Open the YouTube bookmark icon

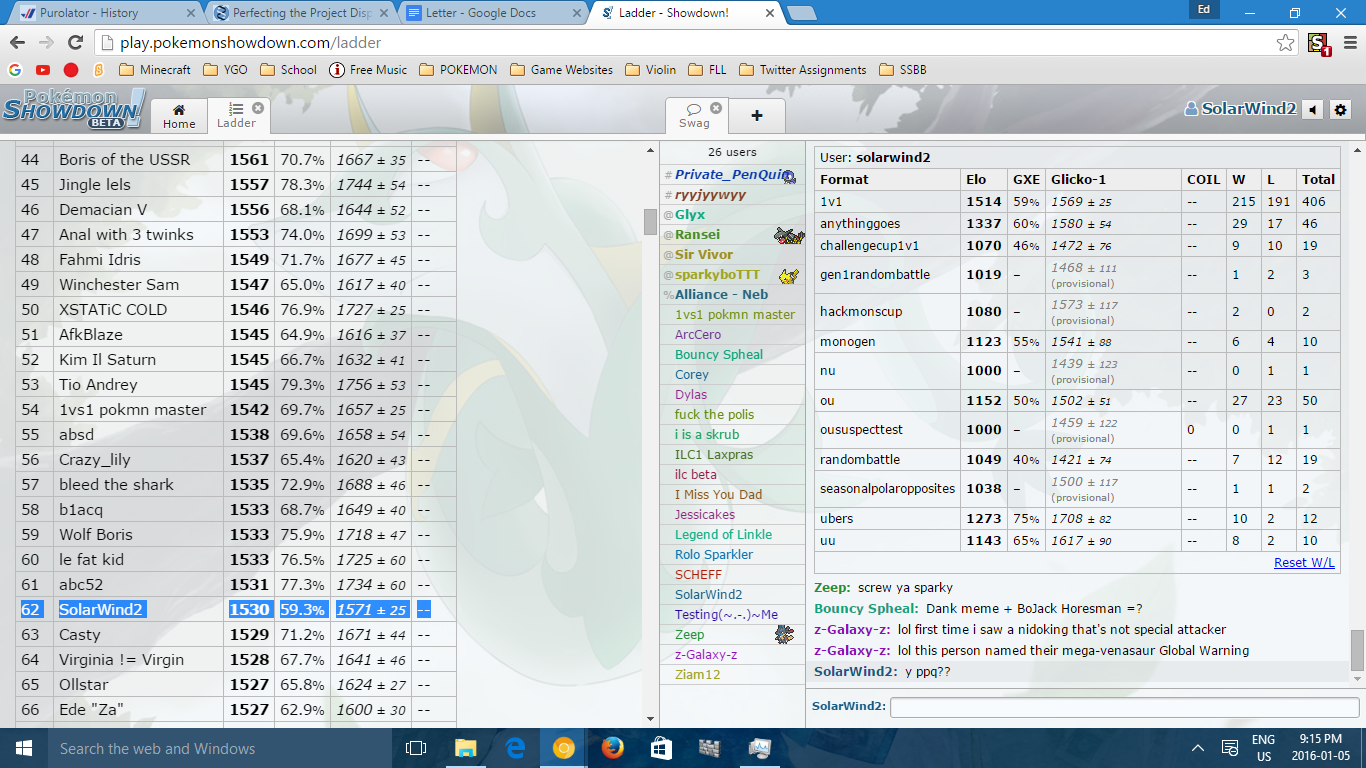pyautogui.click(x=43, y=70)
